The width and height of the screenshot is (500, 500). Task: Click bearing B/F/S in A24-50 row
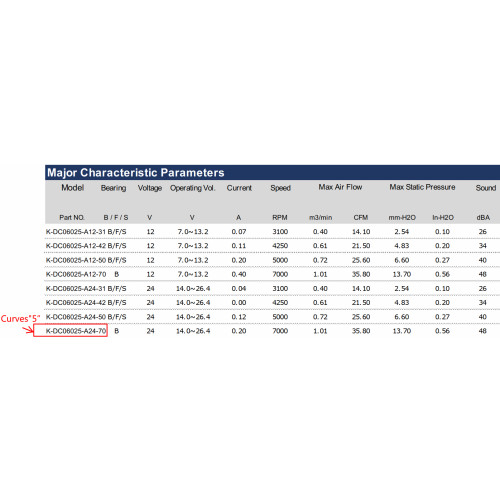pyautogui.click(x=117, y=317)
